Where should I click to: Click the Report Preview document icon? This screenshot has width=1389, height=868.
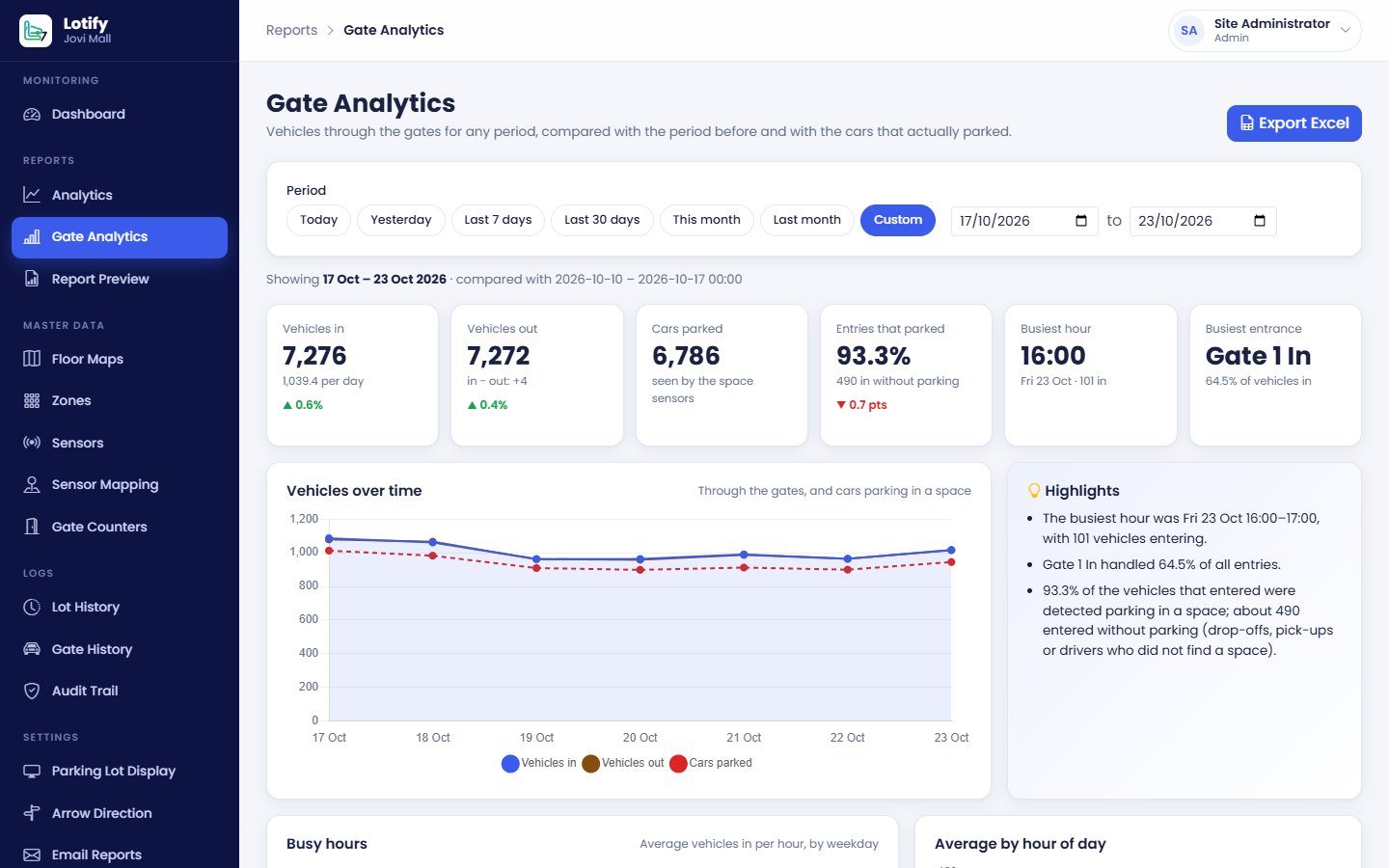tap(32, 279)
